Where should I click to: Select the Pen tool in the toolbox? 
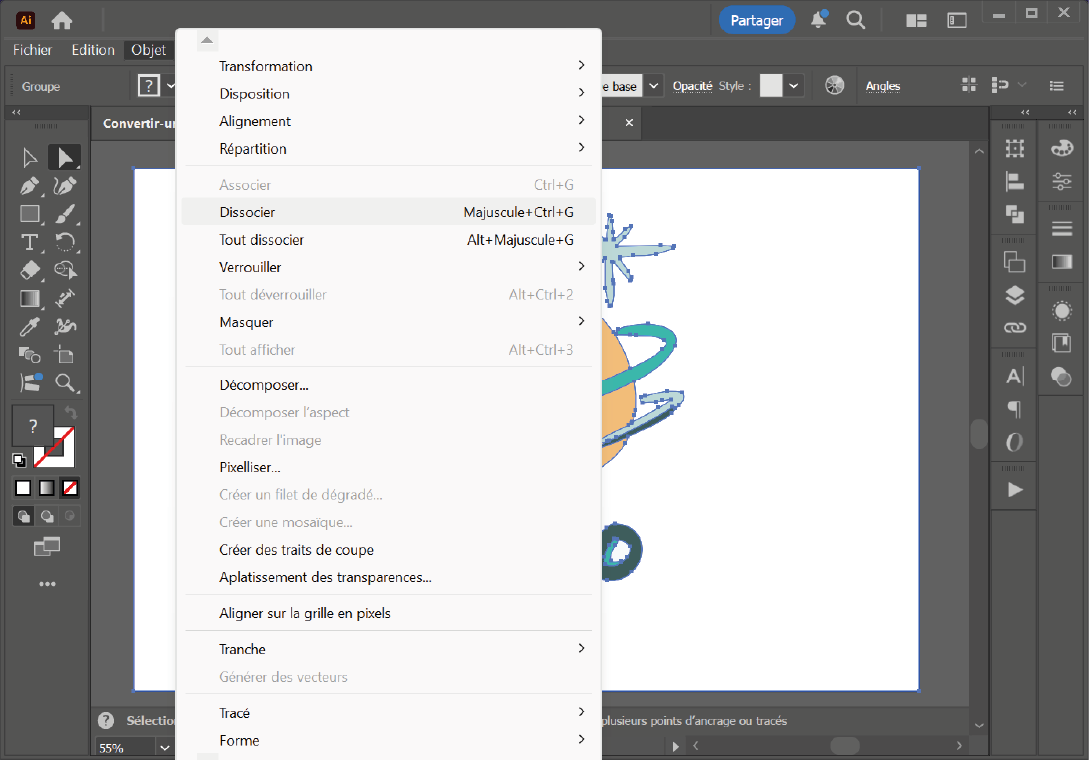pos(30,186)
